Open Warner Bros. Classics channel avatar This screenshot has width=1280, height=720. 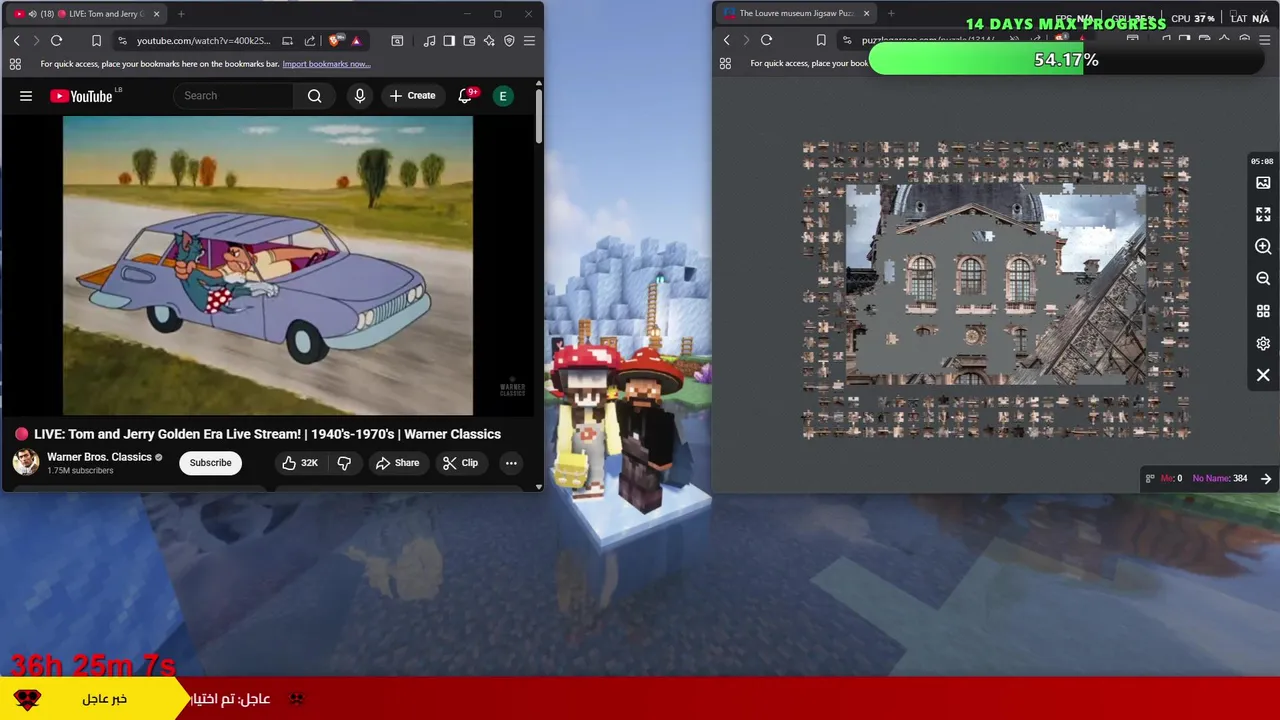tap(26, 462)
